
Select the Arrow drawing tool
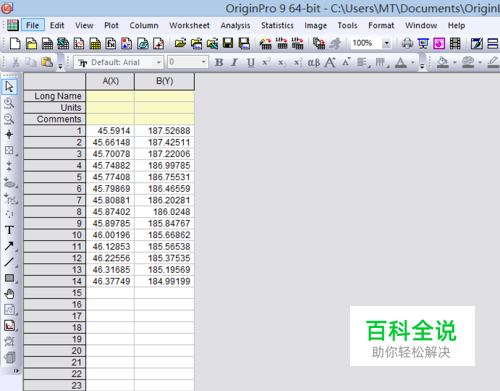[x=9, y=246]
